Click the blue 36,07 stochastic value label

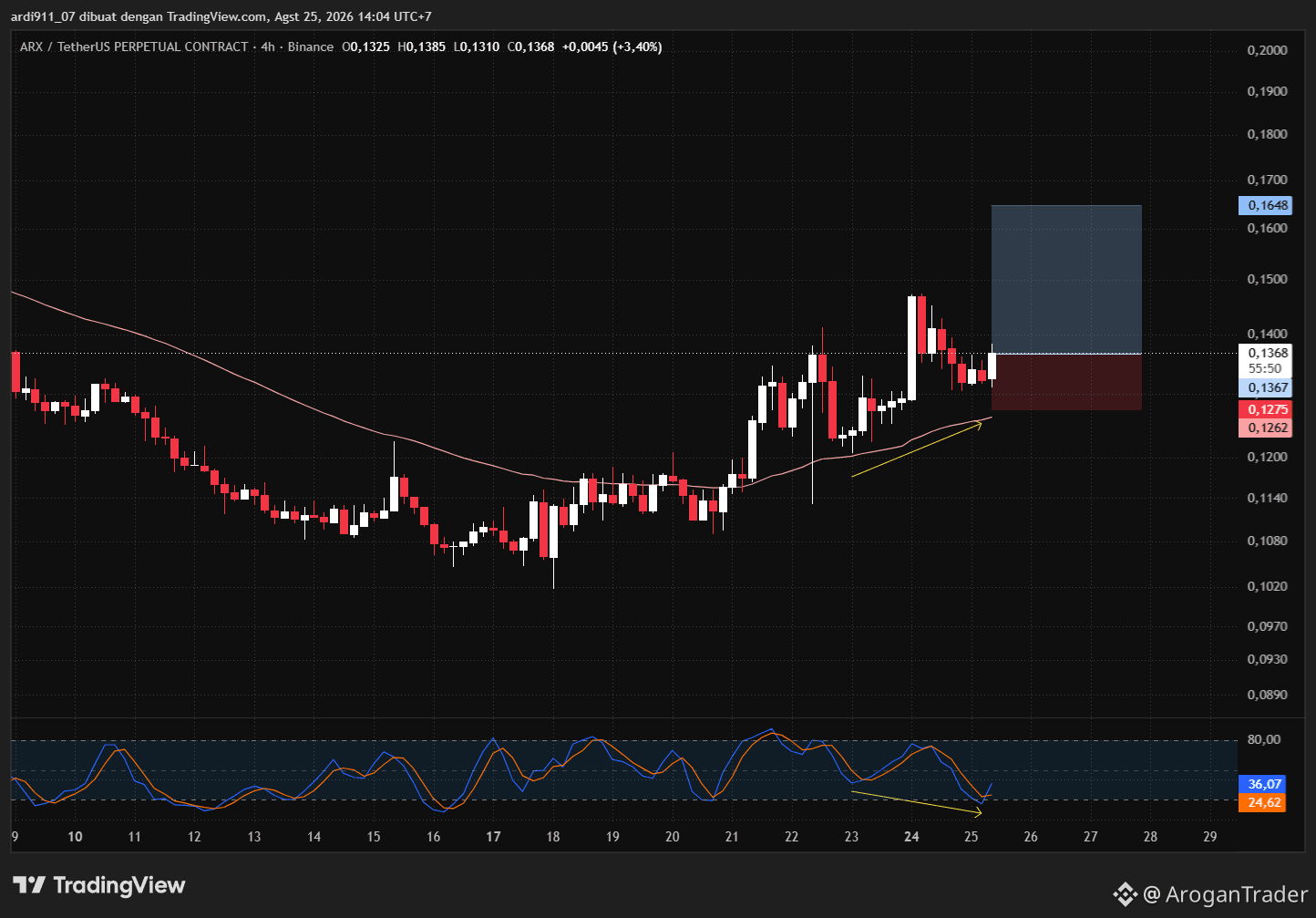click(1262, 784)
